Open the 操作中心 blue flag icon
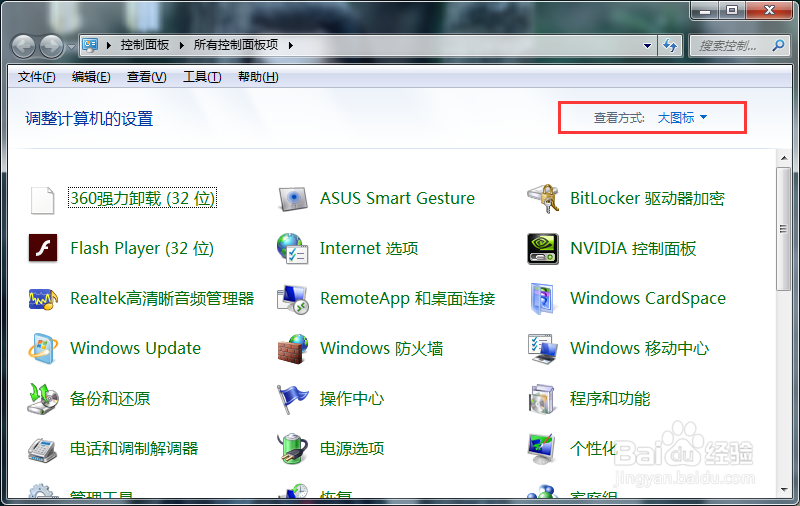 coord(292,399)
